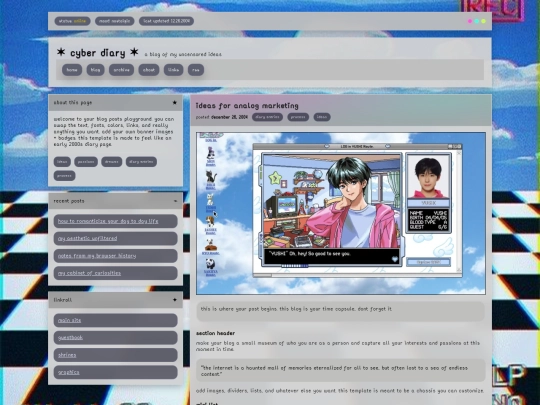Select the 'dreams' tag in the about panel
Viewport: 540px width, 405px height.
click(x=112, y=162)
